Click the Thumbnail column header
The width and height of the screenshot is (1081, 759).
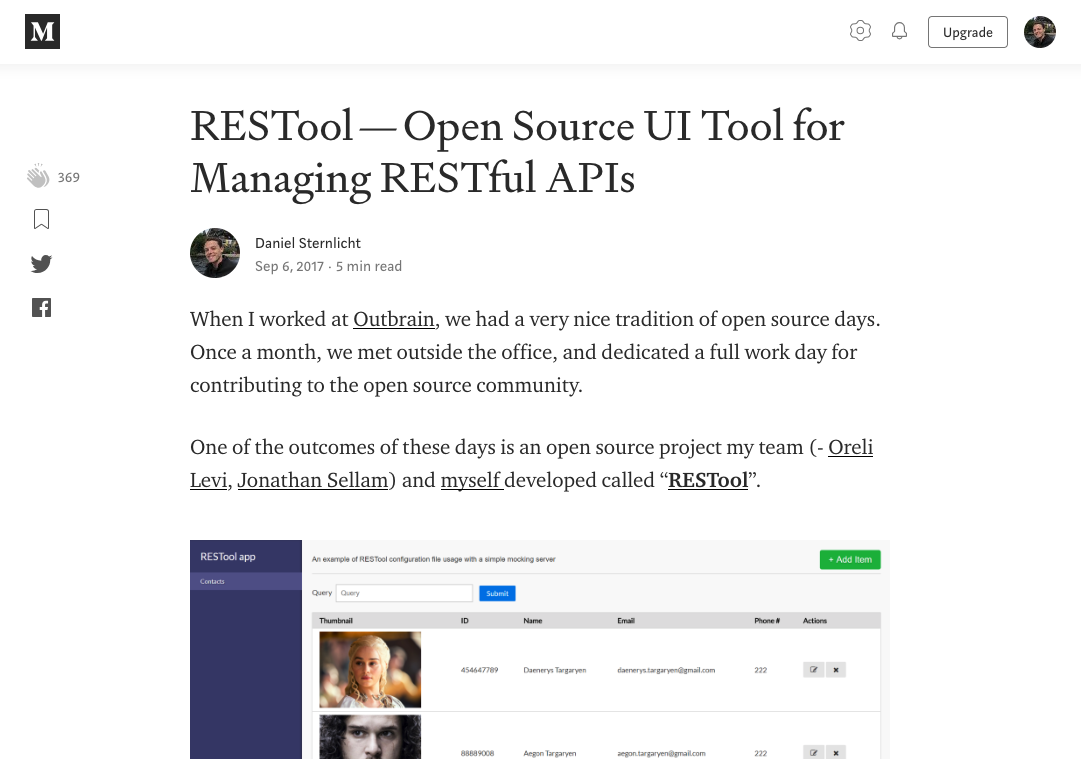[x=336, y=621]
